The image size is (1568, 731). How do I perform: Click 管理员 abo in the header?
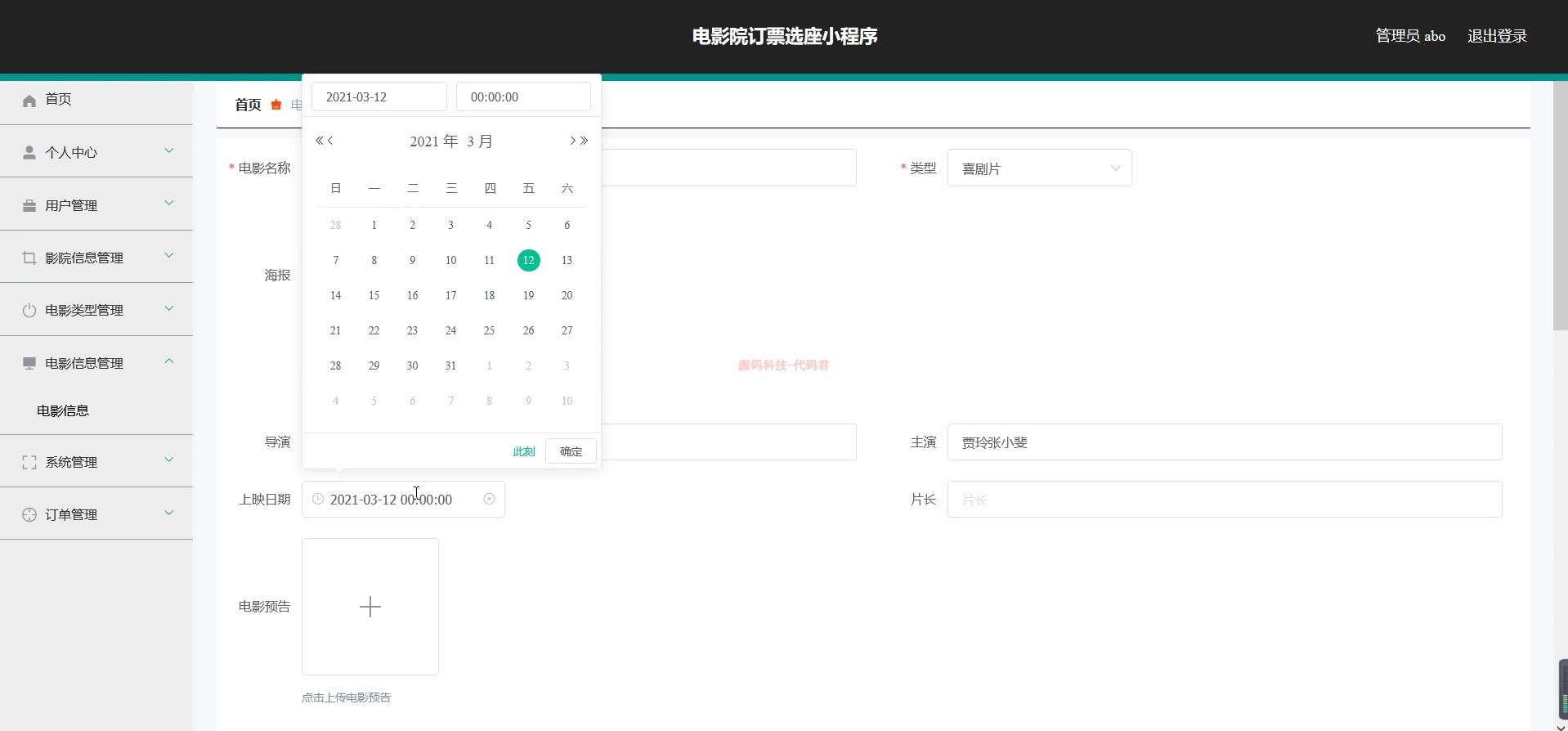tap(1410, 36)
